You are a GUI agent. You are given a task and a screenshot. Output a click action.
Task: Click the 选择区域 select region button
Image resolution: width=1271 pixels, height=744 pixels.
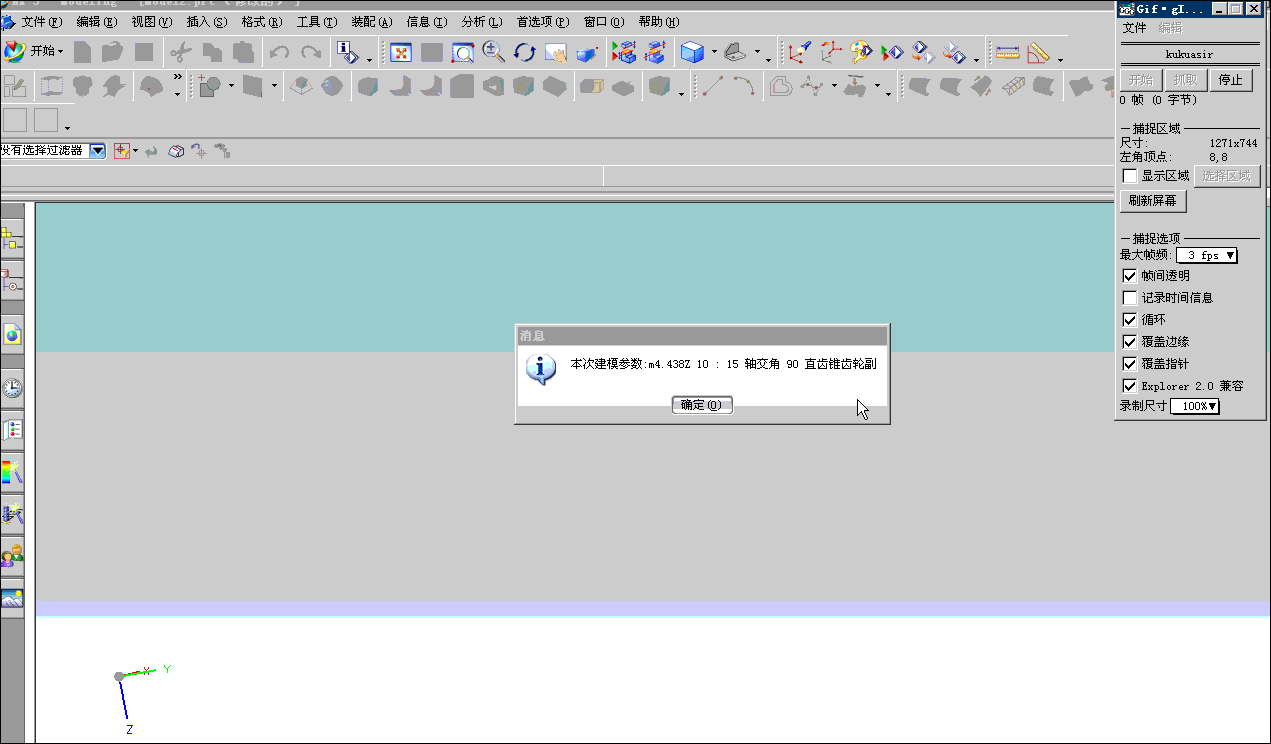tap(1227, 176)
